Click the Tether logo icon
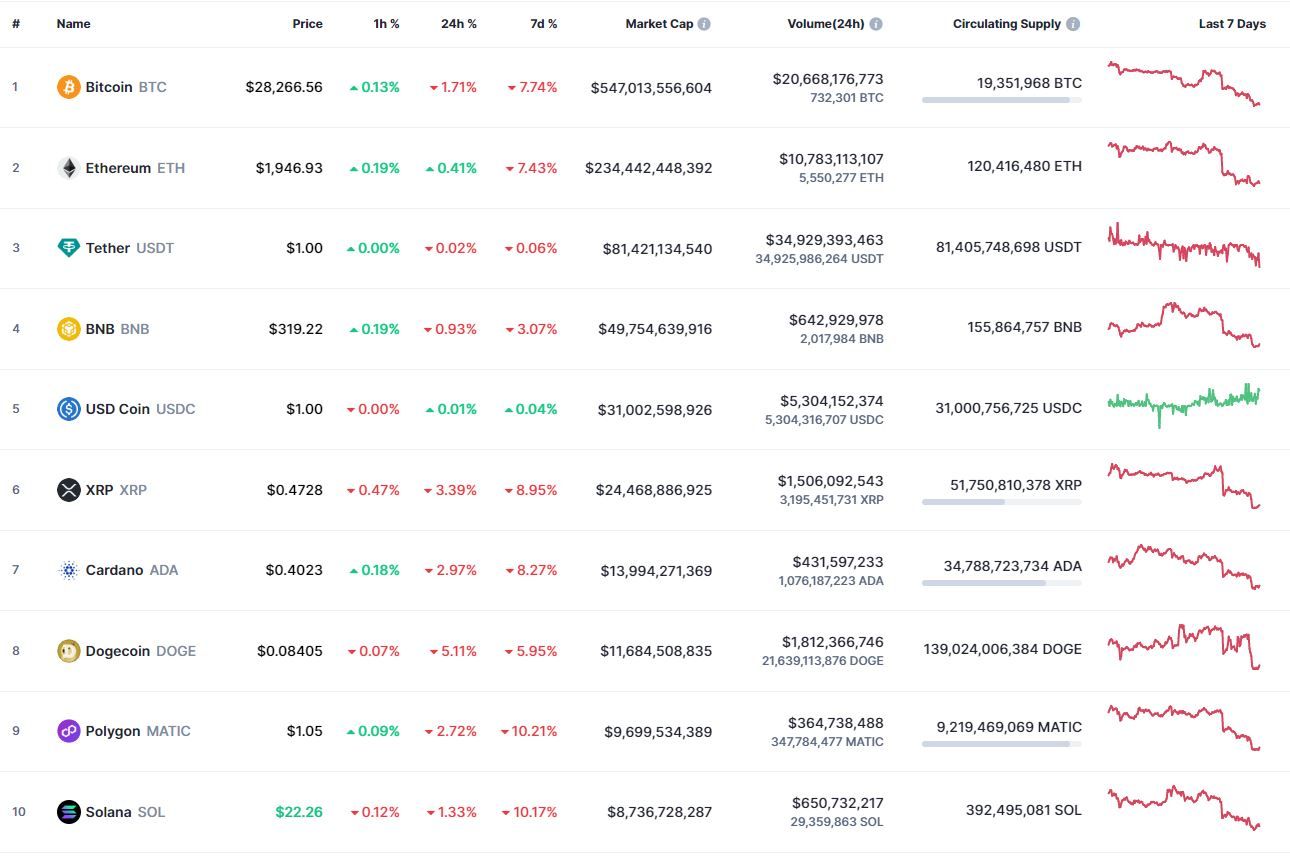The image size is (1290, 856). (68, 248)
